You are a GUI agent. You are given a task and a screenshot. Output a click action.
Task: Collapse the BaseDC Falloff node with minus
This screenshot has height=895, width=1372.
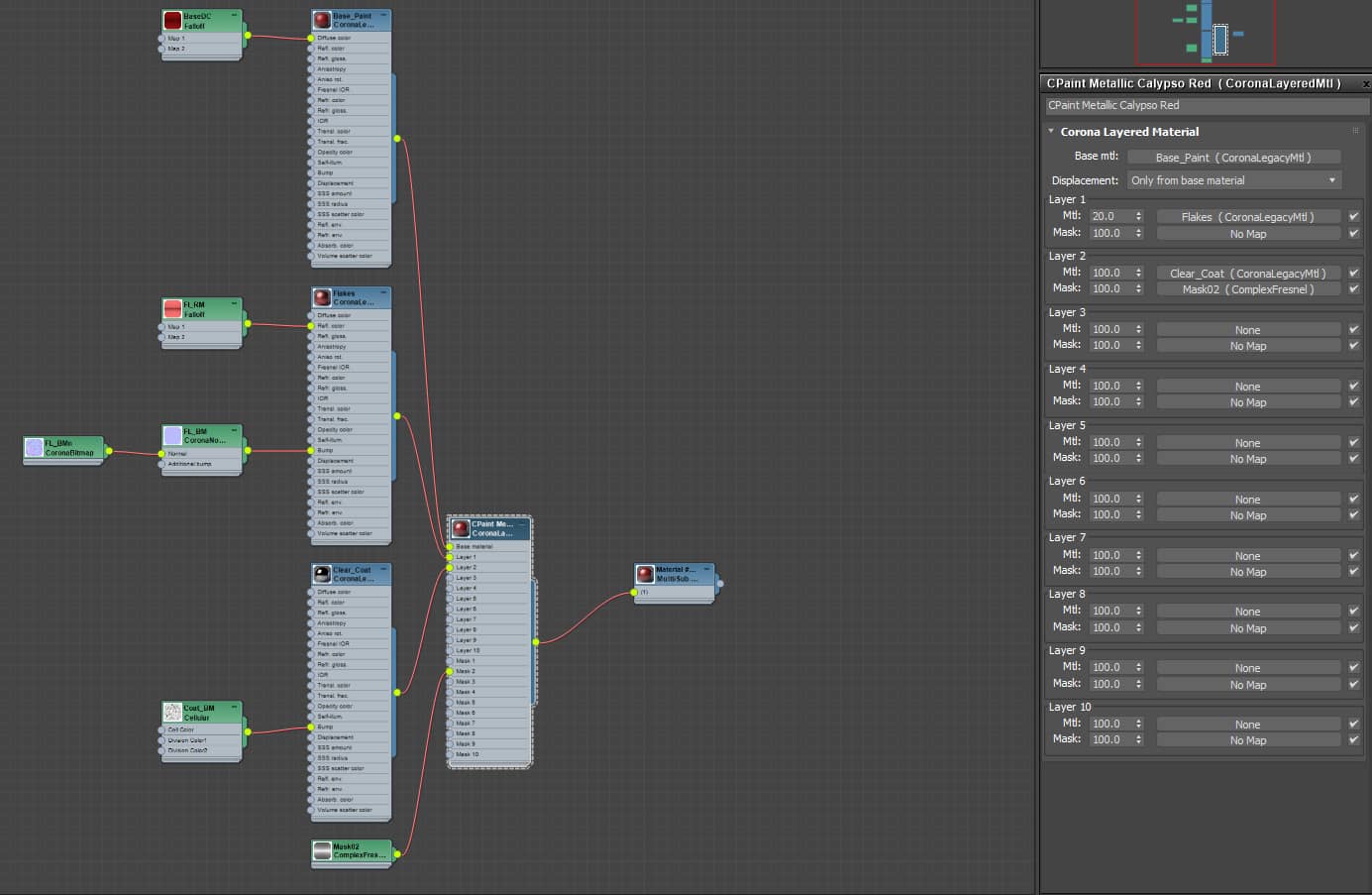tap(235, 16)
